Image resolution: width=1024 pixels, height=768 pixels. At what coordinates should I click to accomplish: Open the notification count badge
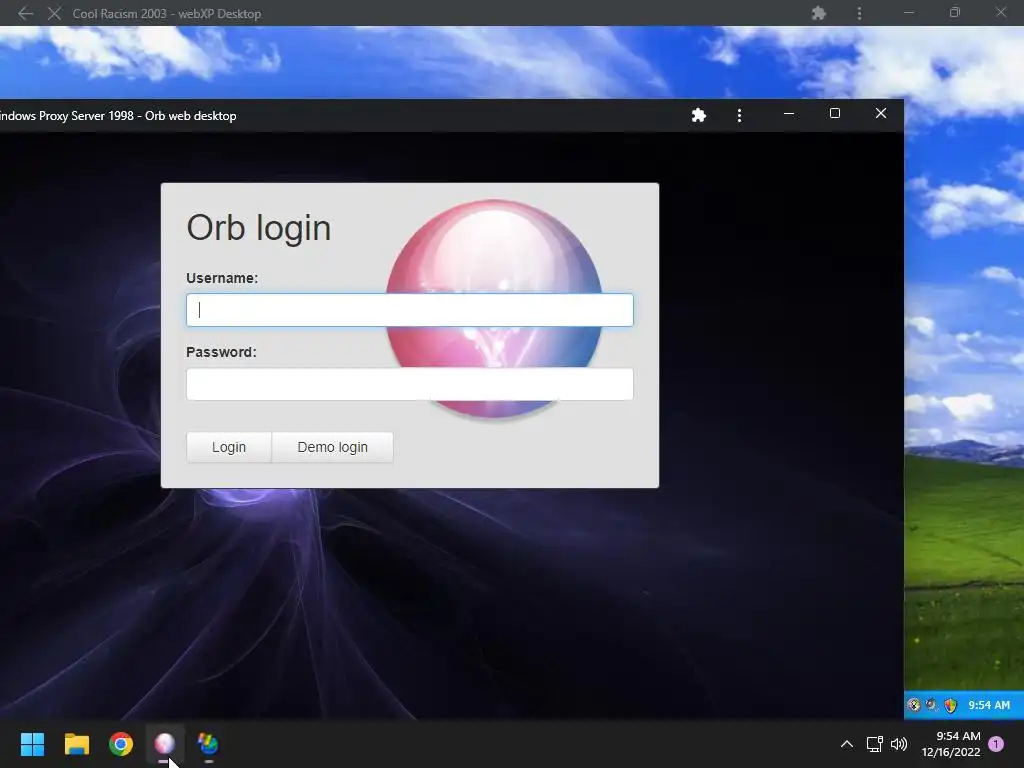[x=996, y=744]
